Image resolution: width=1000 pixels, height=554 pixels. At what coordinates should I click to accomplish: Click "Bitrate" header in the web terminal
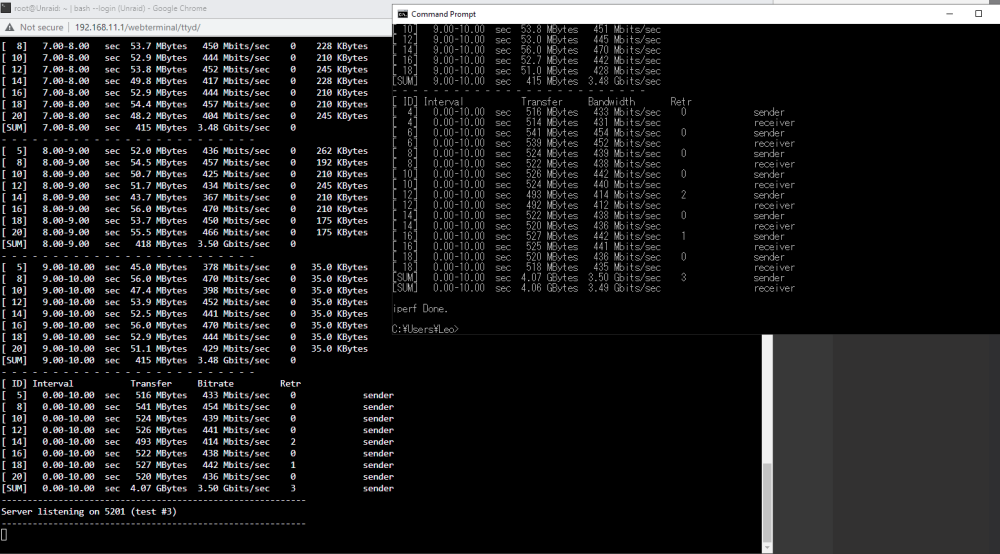[x=216, y=384]
